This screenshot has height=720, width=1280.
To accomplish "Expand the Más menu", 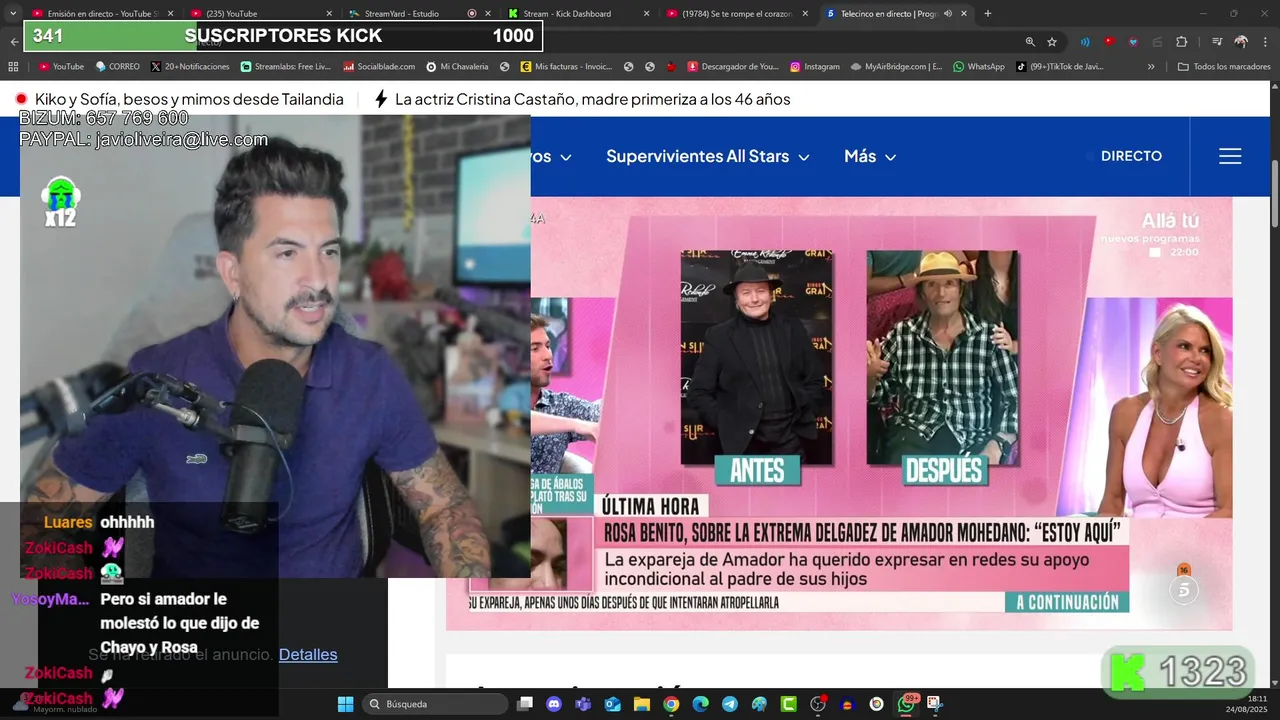I will tap(870, 156).
